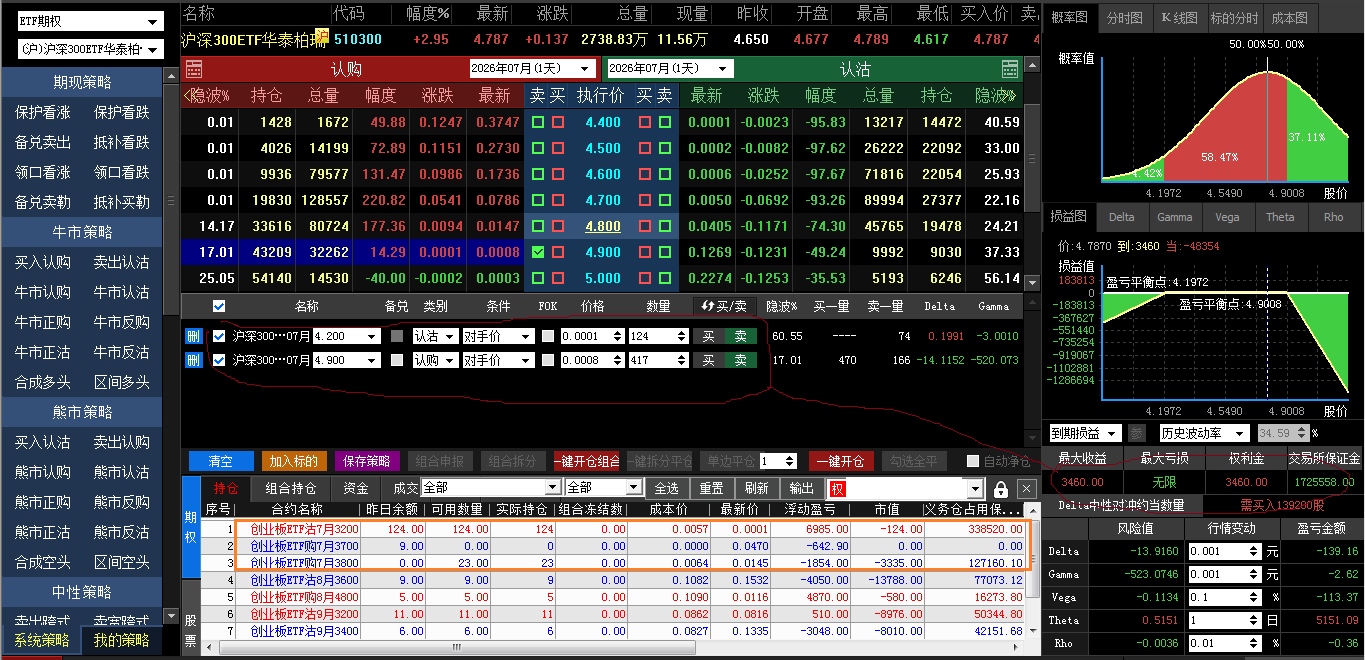Select the 买入认购 bull strategy
Viewport: 1365px width, 660px height.
[43, 262]
